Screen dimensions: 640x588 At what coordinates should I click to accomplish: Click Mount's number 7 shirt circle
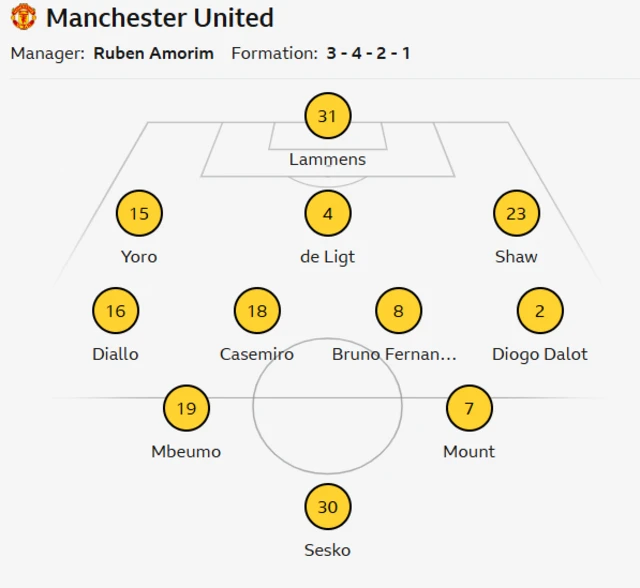[x=469, y=408]
